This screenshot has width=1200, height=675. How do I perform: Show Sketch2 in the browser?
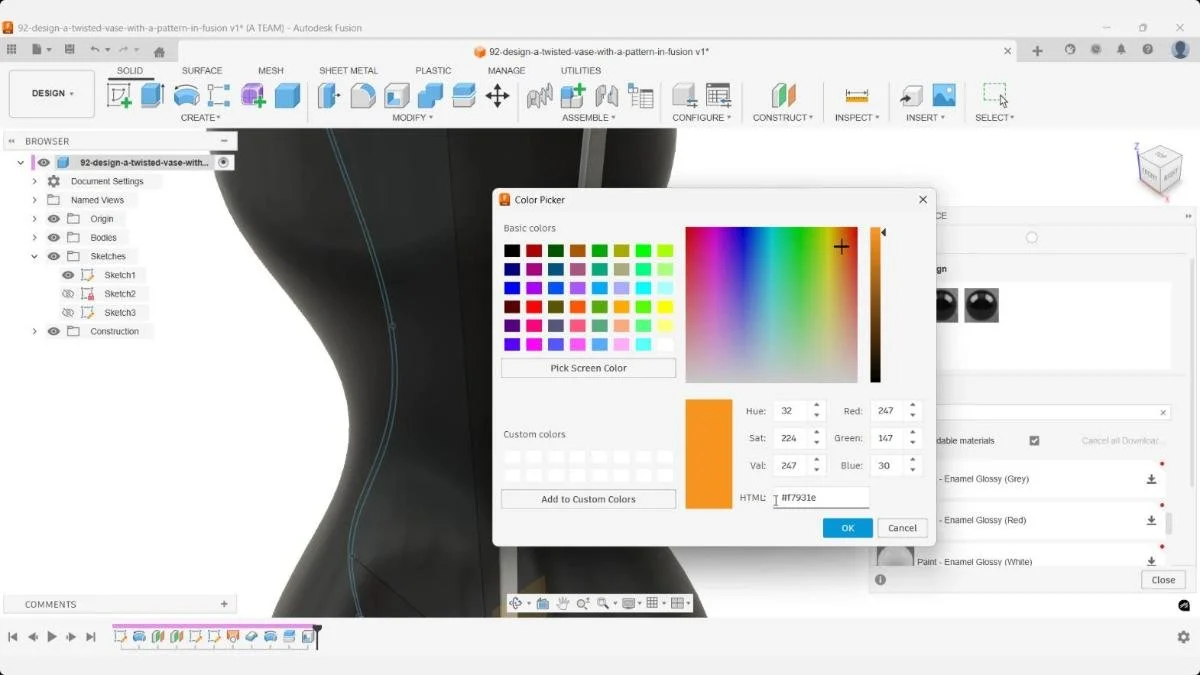point(68,293)
